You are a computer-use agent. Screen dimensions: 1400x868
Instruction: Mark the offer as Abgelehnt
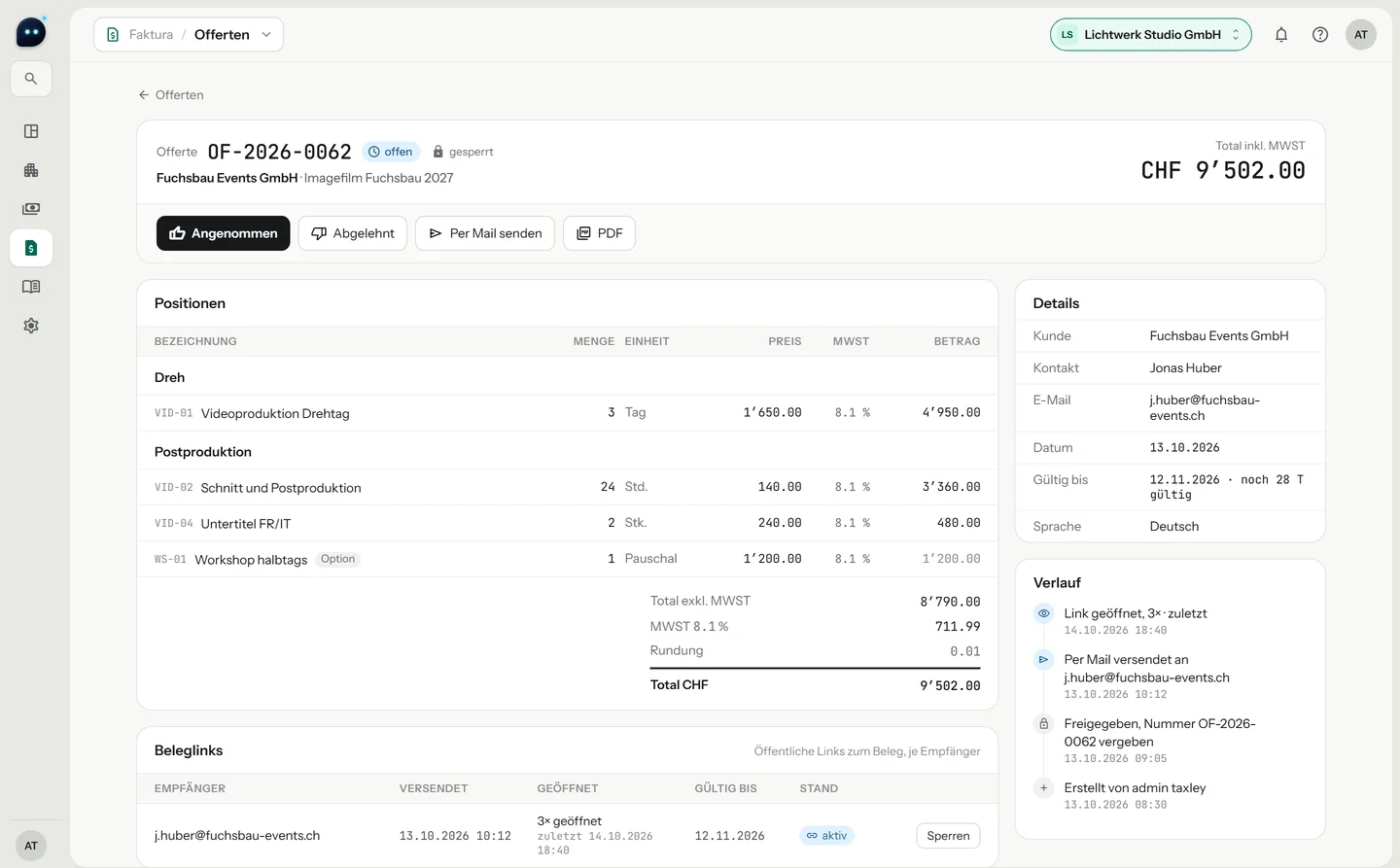(x=353, y=233)
